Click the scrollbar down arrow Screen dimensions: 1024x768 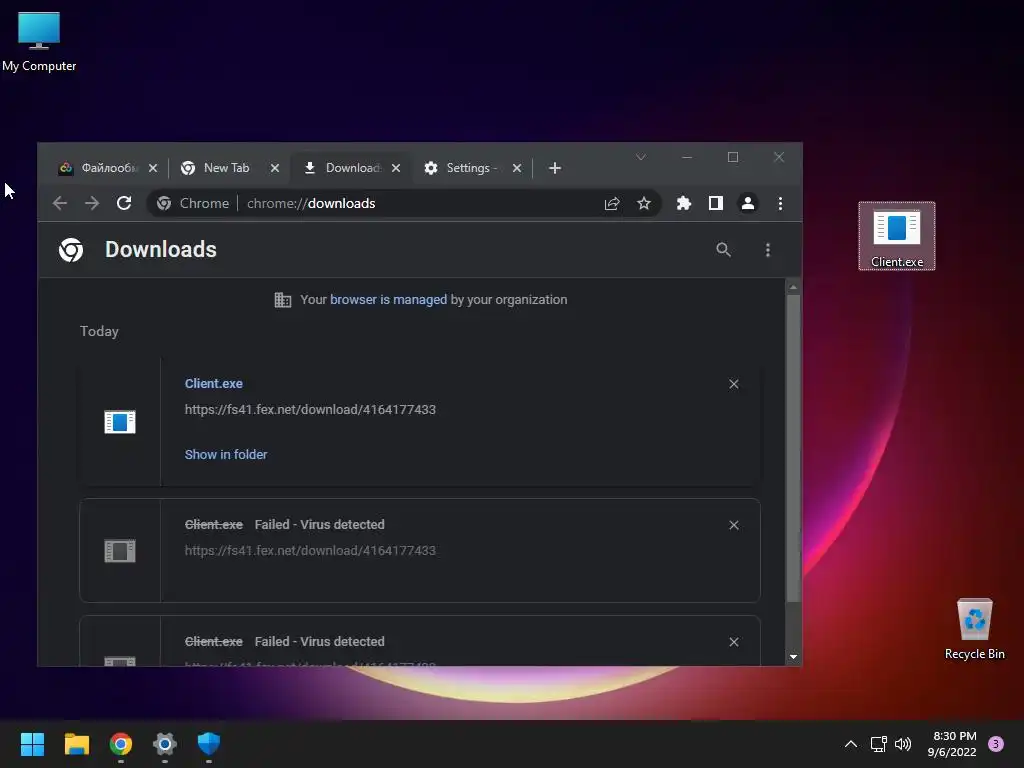pyautogui.click(x=793, y=657)
